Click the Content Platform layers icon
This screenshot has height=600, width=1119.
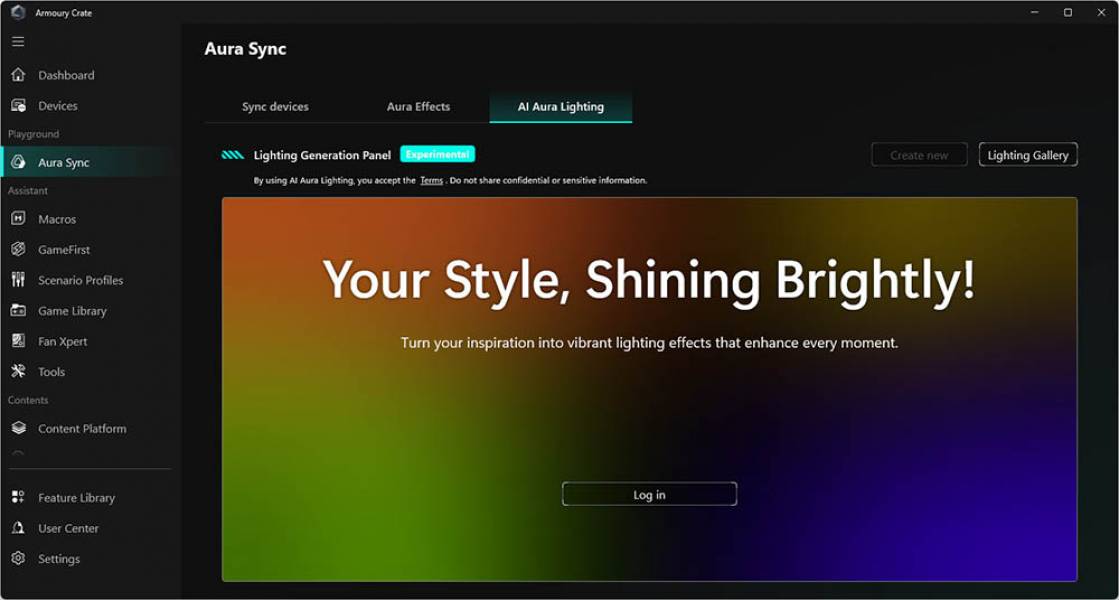pyautogui.click(x=19, y=428)
